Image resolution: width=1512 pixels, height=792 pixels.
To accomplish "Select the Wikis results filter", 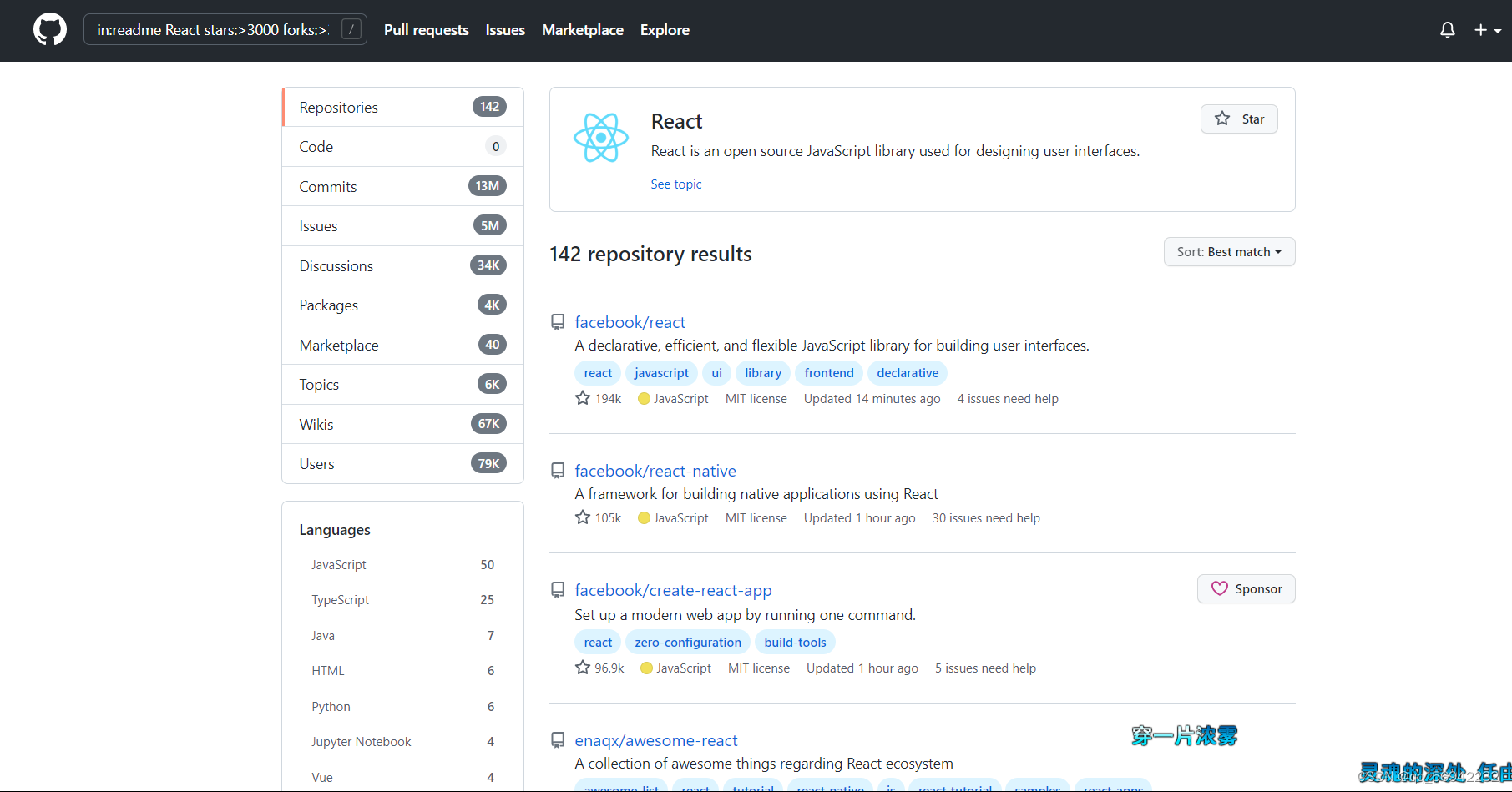I will [402, 424].
